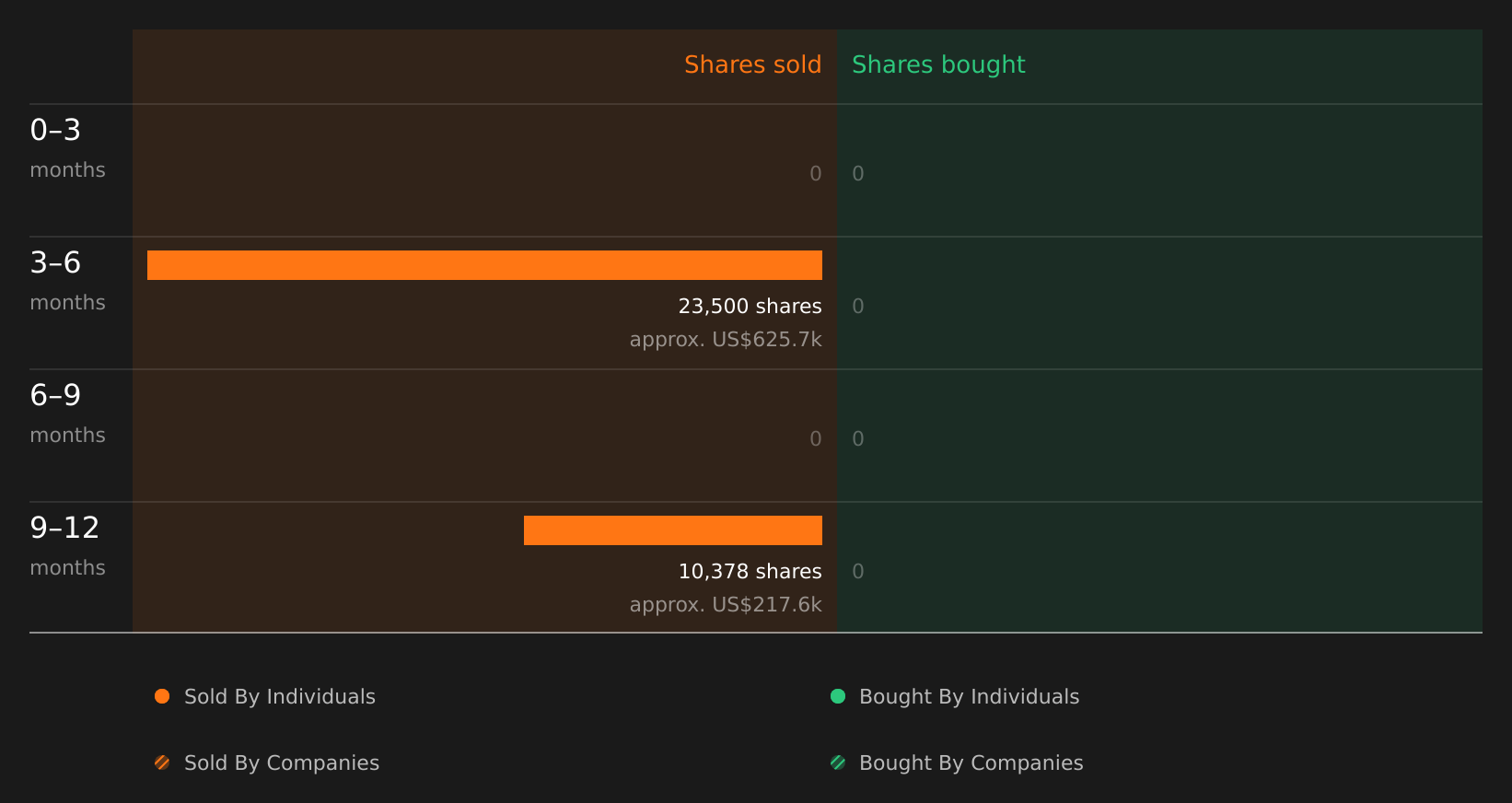Screen dimensions: 1512x803
Task: Click the 6–9 months shares bought zero
Action: coord(858,438)
